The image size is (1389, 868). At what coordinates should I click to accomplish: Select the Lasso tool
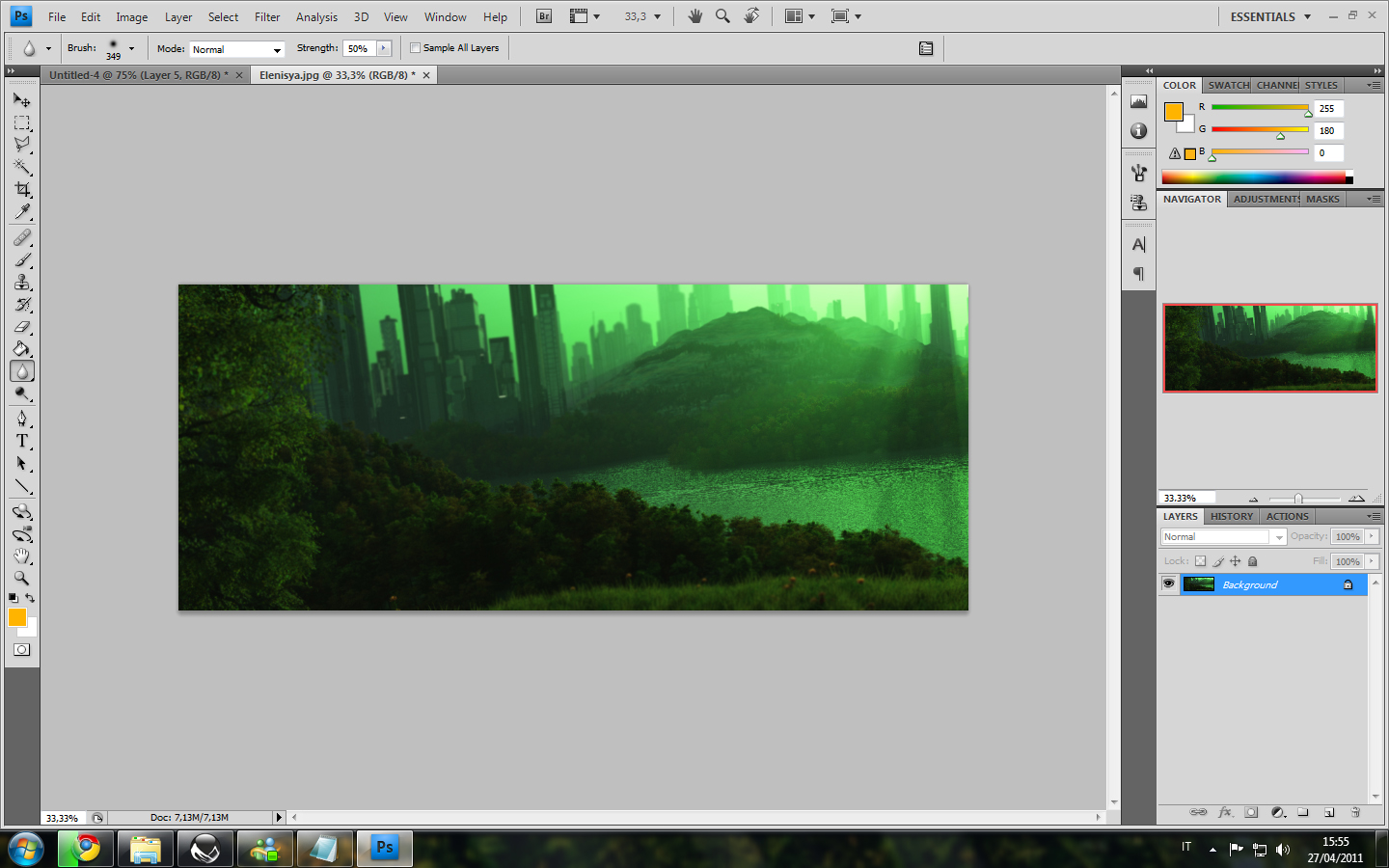pyautogui.click(x=22, y=145)
